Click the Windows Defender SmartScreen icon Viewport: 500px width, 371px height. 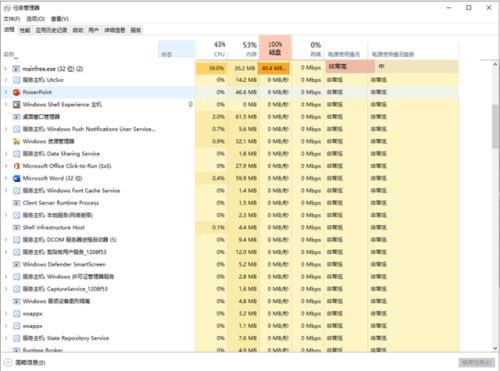point(16,265)
